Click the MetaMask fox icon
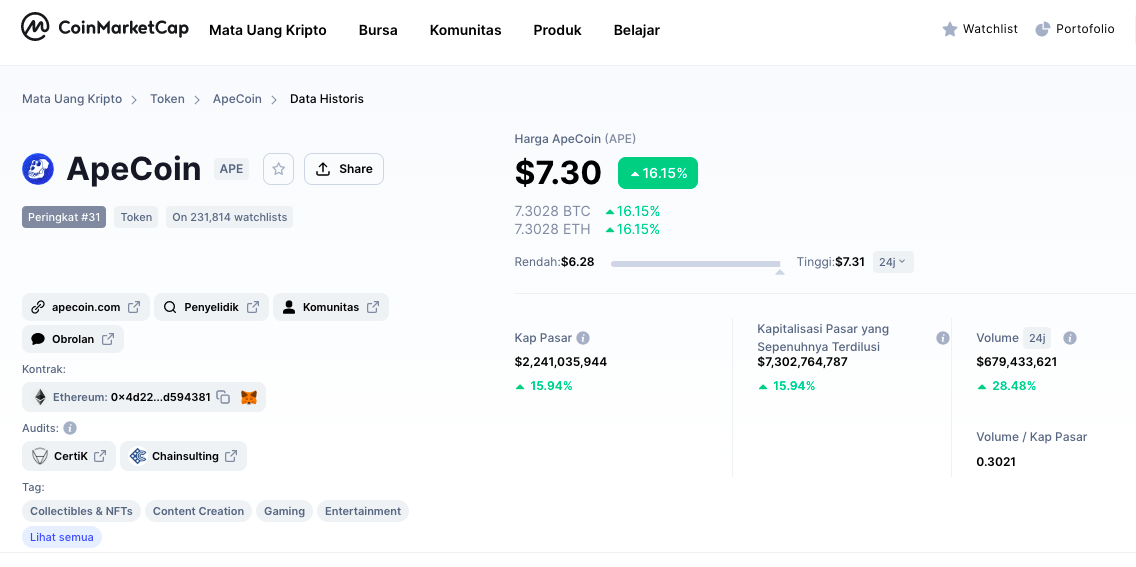Screen dimensions: 1136x567 click(249, 397)
